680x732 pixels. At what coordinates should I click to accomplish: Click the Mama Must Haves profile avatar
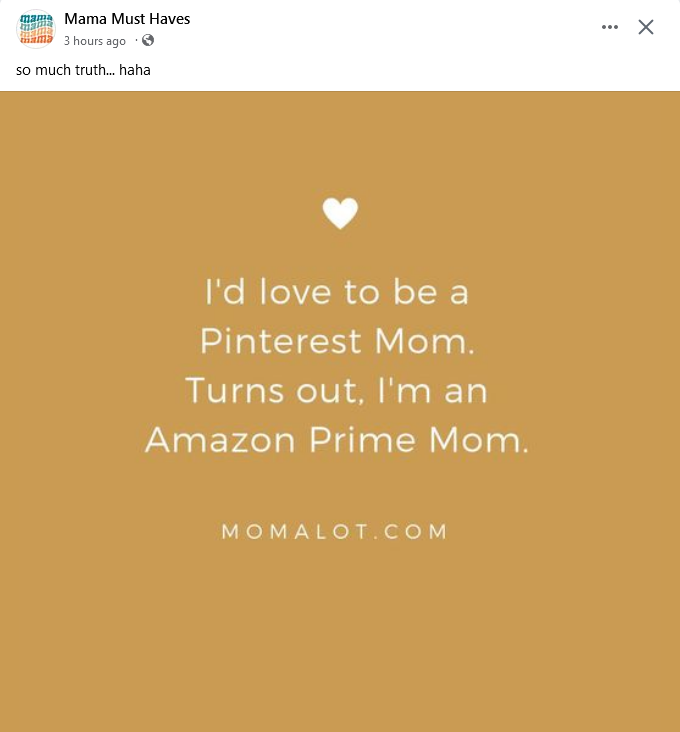(x=36, y=29)
